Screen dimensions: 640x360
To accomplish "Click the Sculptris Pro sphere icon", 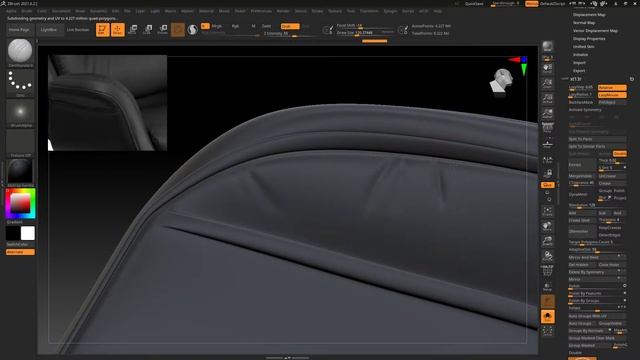I will (192, 30).
